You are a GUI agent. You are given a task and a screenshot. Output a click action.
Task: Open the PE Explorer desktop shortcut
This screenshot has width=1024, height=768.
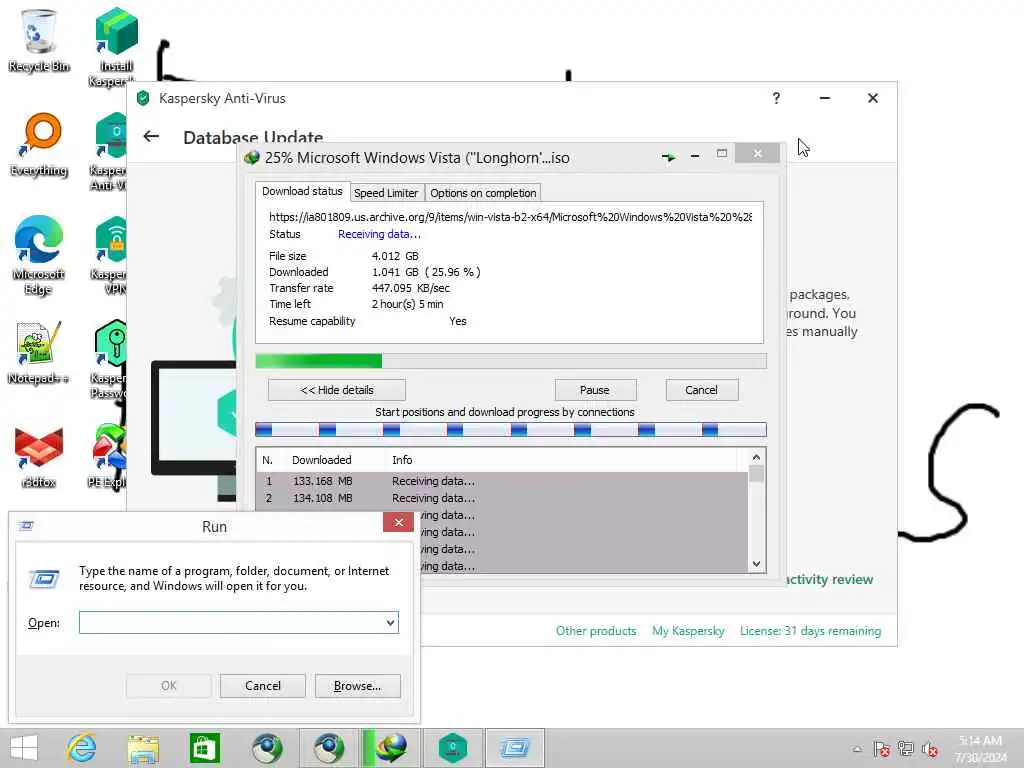tap(108, 456)
